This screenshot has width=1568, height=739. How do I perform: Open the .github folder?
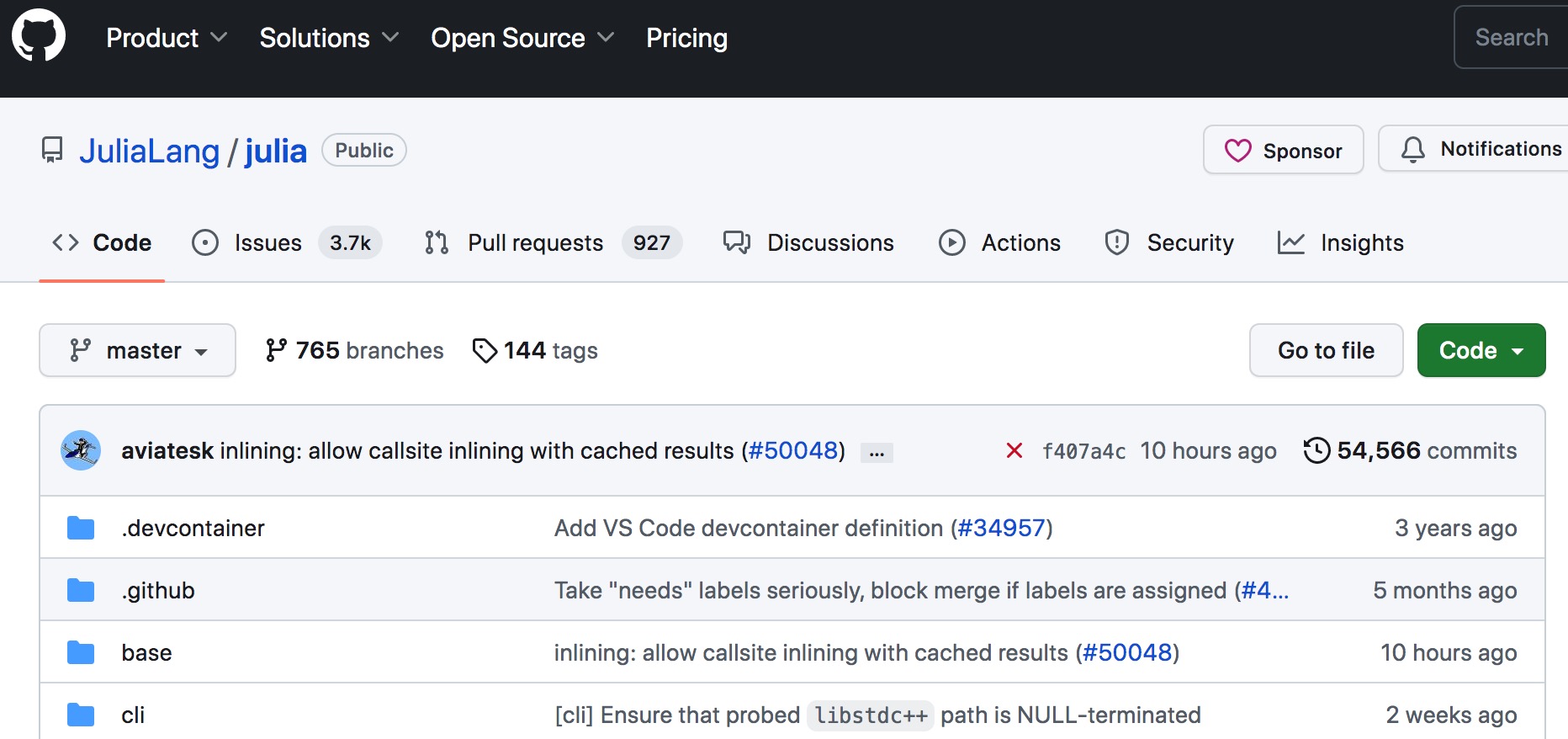tap(158, 590)
